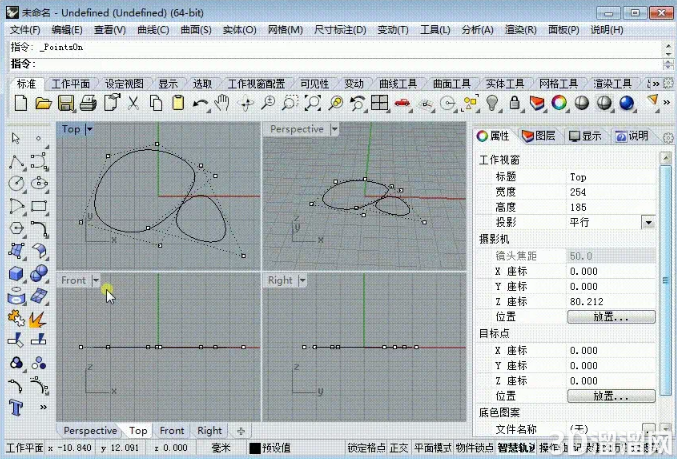Switch to the Perspective viewport tab at bottom

90,431
